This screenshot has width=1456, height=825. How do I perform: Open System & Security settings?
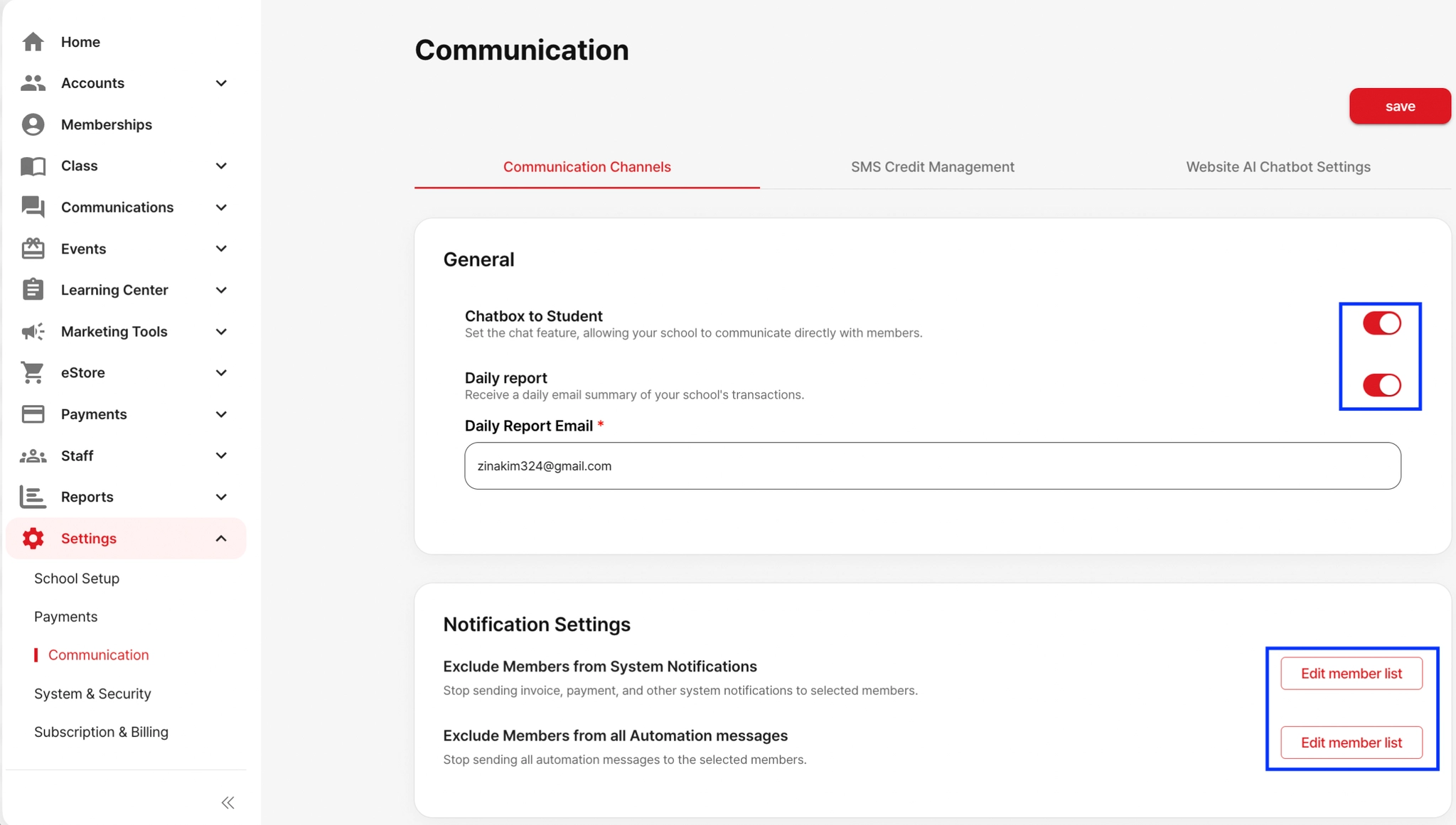tap(92, 694)
